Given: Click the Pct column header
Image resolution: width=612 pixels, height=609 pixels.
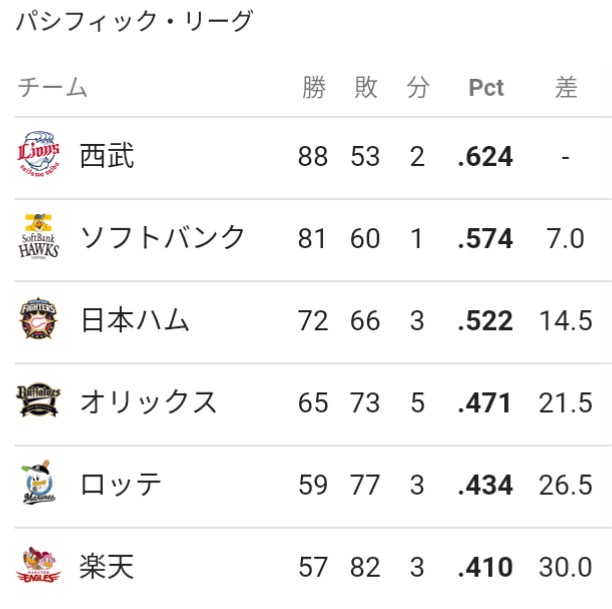Looking at the screenshot, I should click(x=486, y=87).
